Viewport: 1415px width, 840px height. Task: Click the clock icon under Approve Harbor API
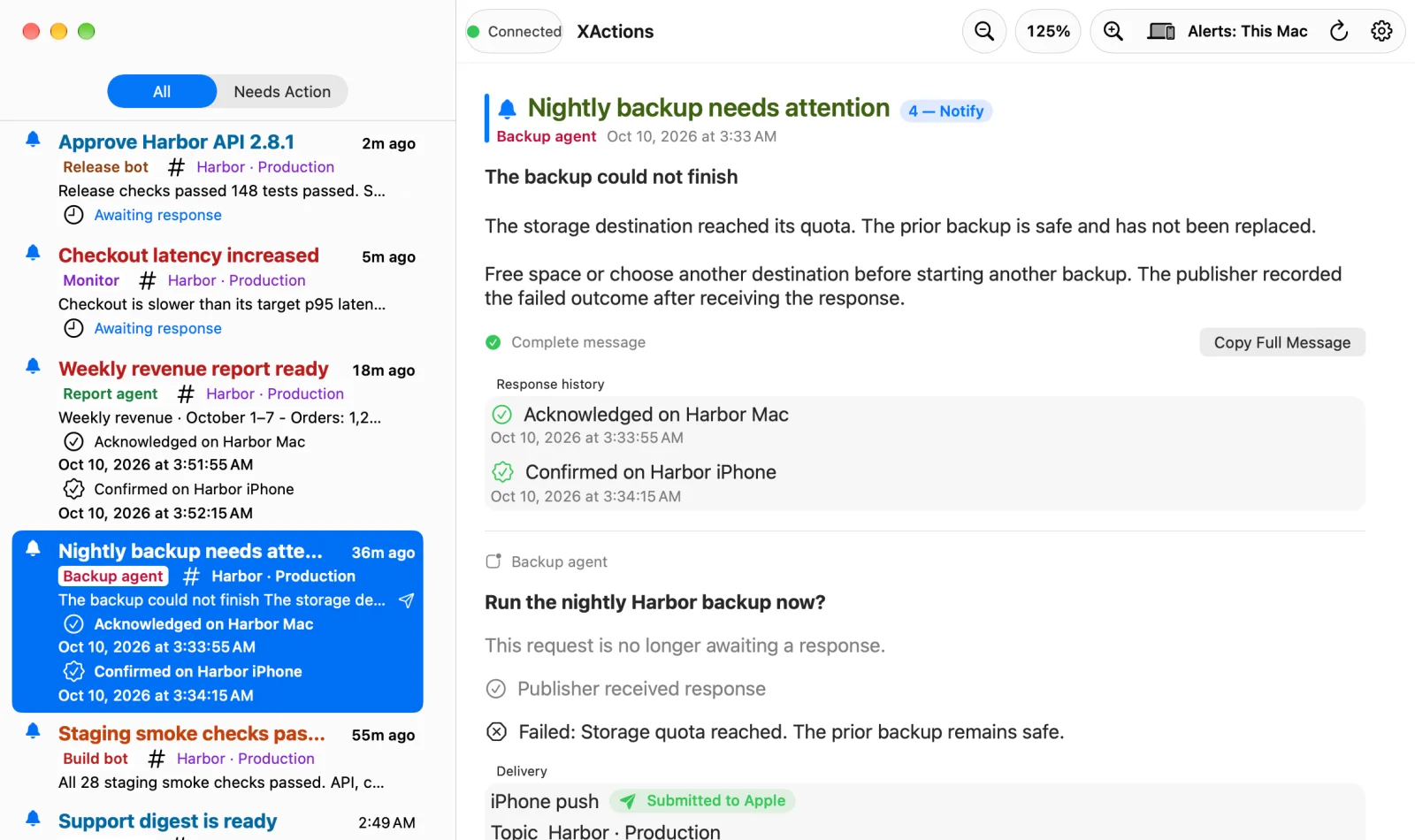(x=74, y=215)
